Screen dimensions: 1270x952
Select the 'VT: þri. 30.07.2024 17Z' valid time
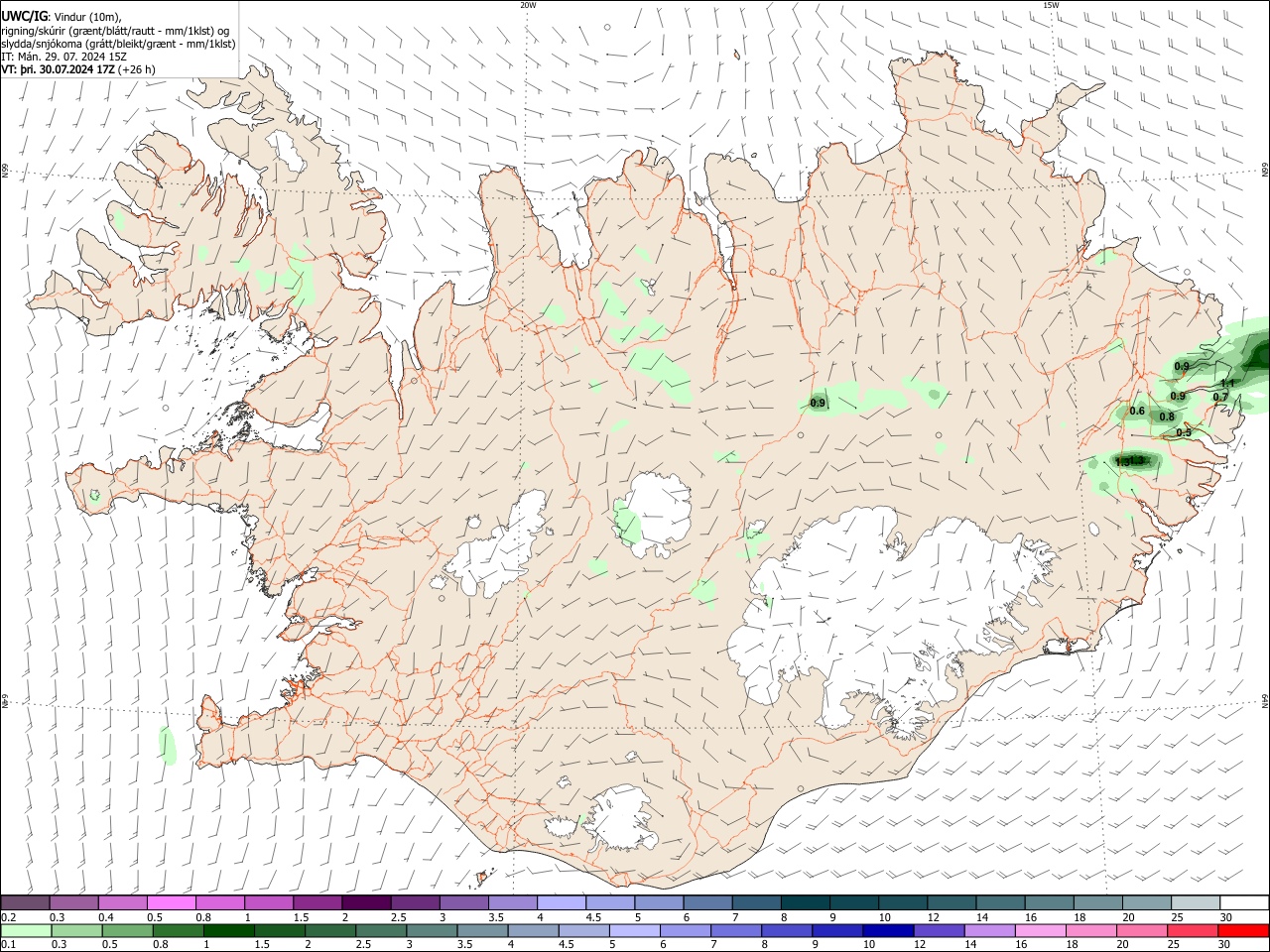click(58, 69)
